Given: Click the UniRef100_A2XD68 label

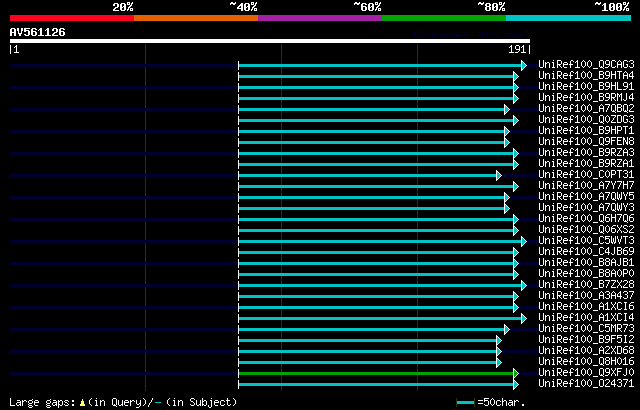Looking at the screenshot, I should pyautogui.click(x=586, y=351).
